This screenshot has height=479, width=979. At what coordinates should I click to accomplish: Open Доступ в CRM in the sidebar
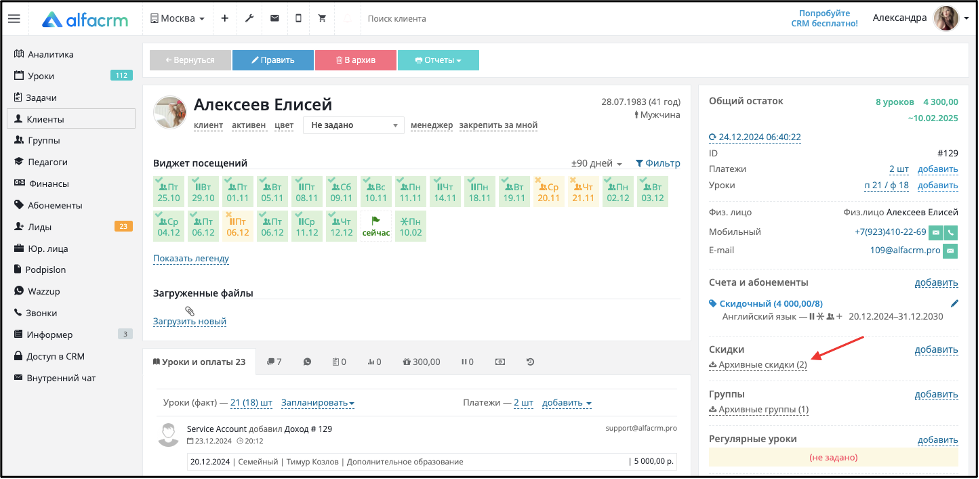pyautogui.click(x=49, y=357)
